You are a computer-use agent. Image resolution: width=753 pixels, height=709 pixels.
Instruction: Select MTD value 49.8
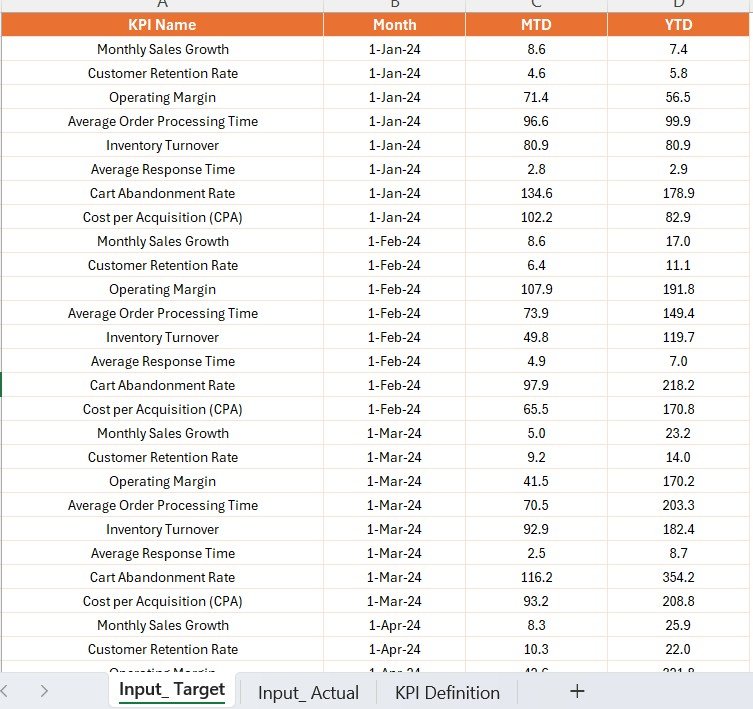(x=536, y=337)
